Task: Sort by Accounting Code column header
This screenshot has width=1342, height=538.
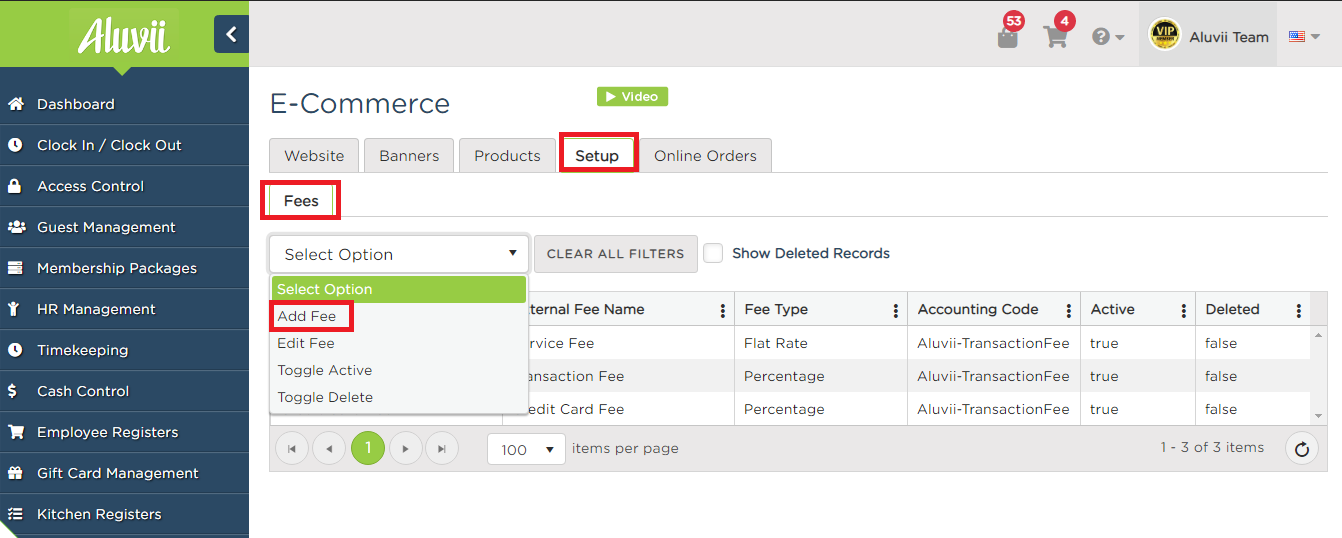Action: [x=978, y=309]
